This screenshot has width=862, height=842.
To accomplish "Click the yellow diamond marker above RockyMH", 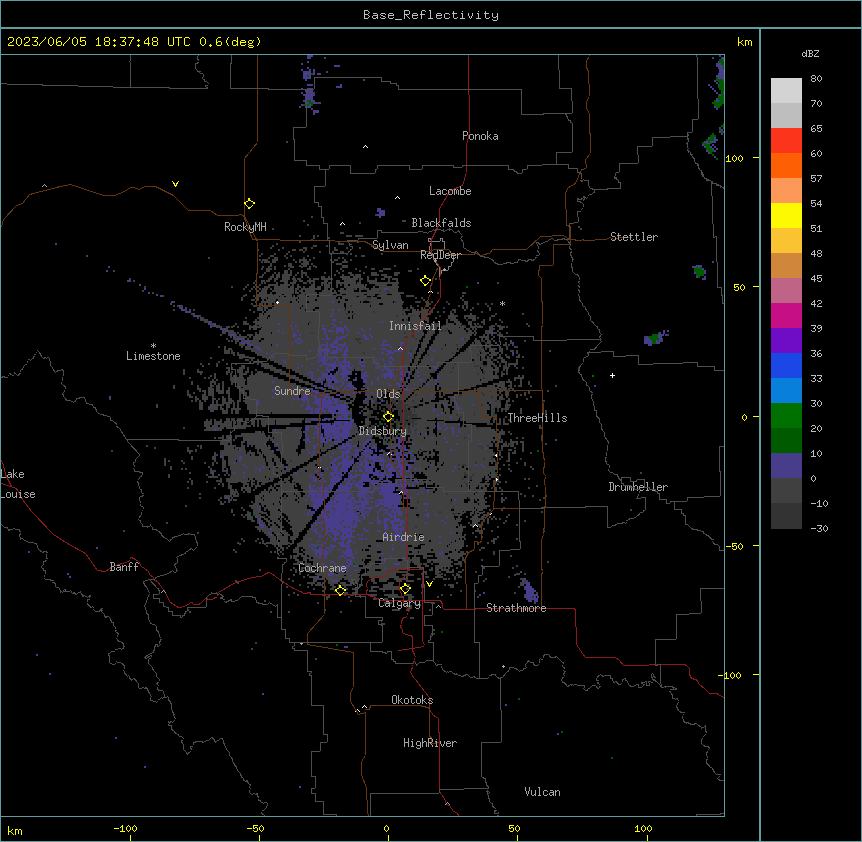I will 250,204.
